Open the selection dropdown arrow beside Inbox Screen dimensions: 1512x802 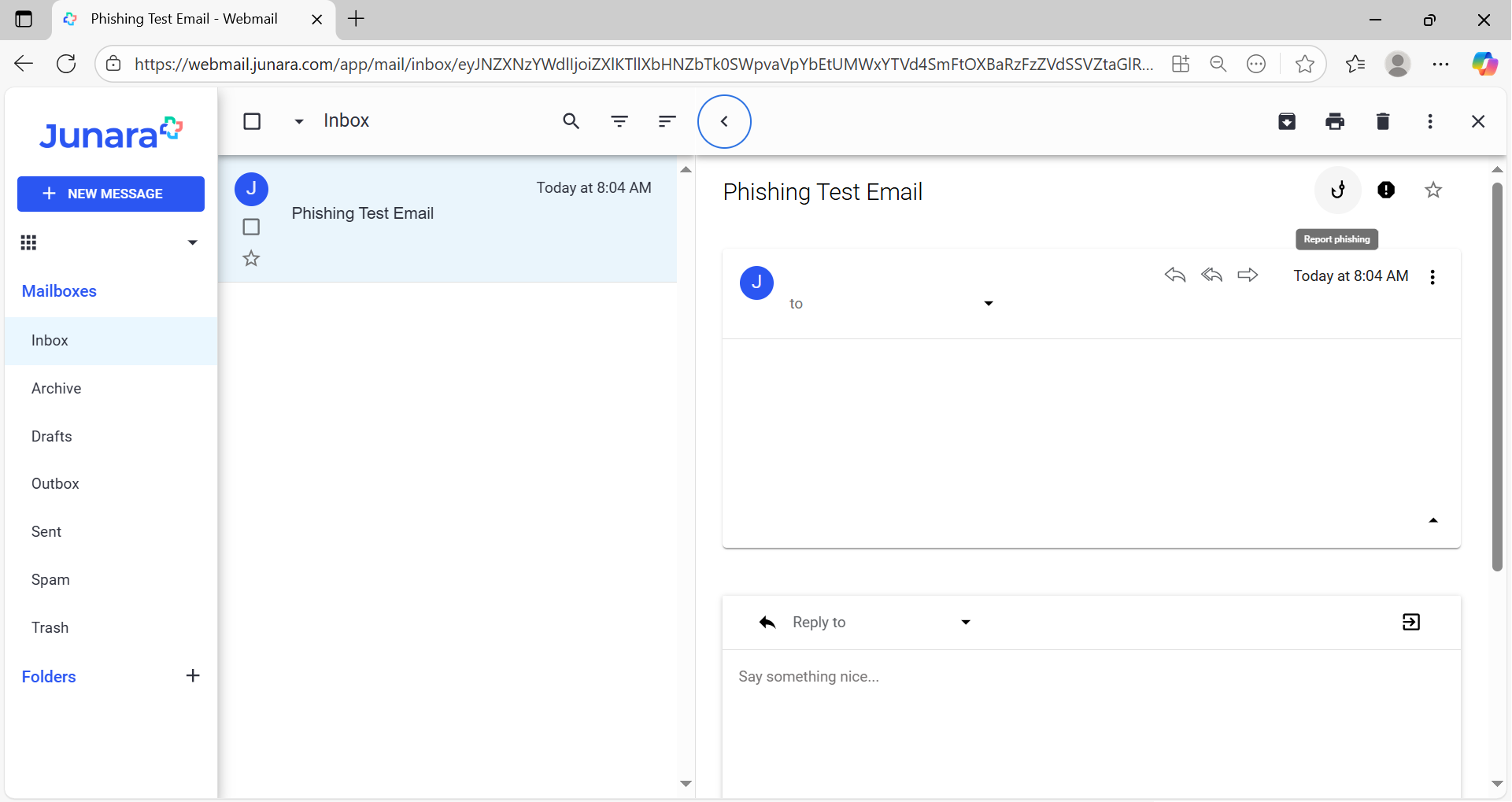click(299, 121)
